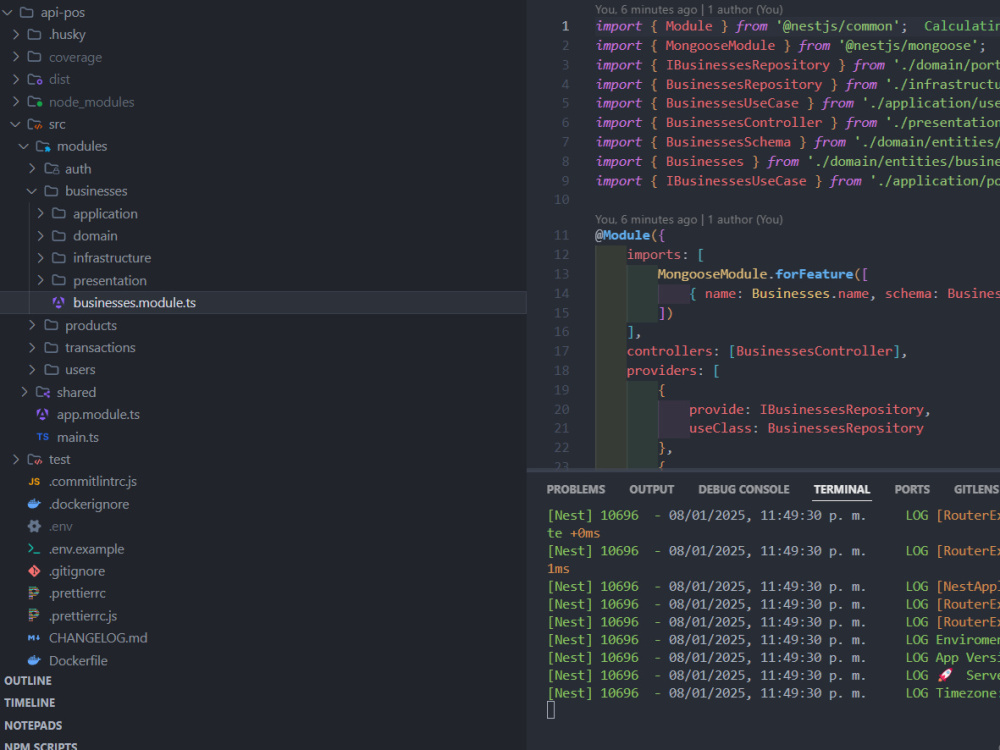Click NestJS icon of app.module.ts
This screenshot has height=750, width=1000.
43,415
